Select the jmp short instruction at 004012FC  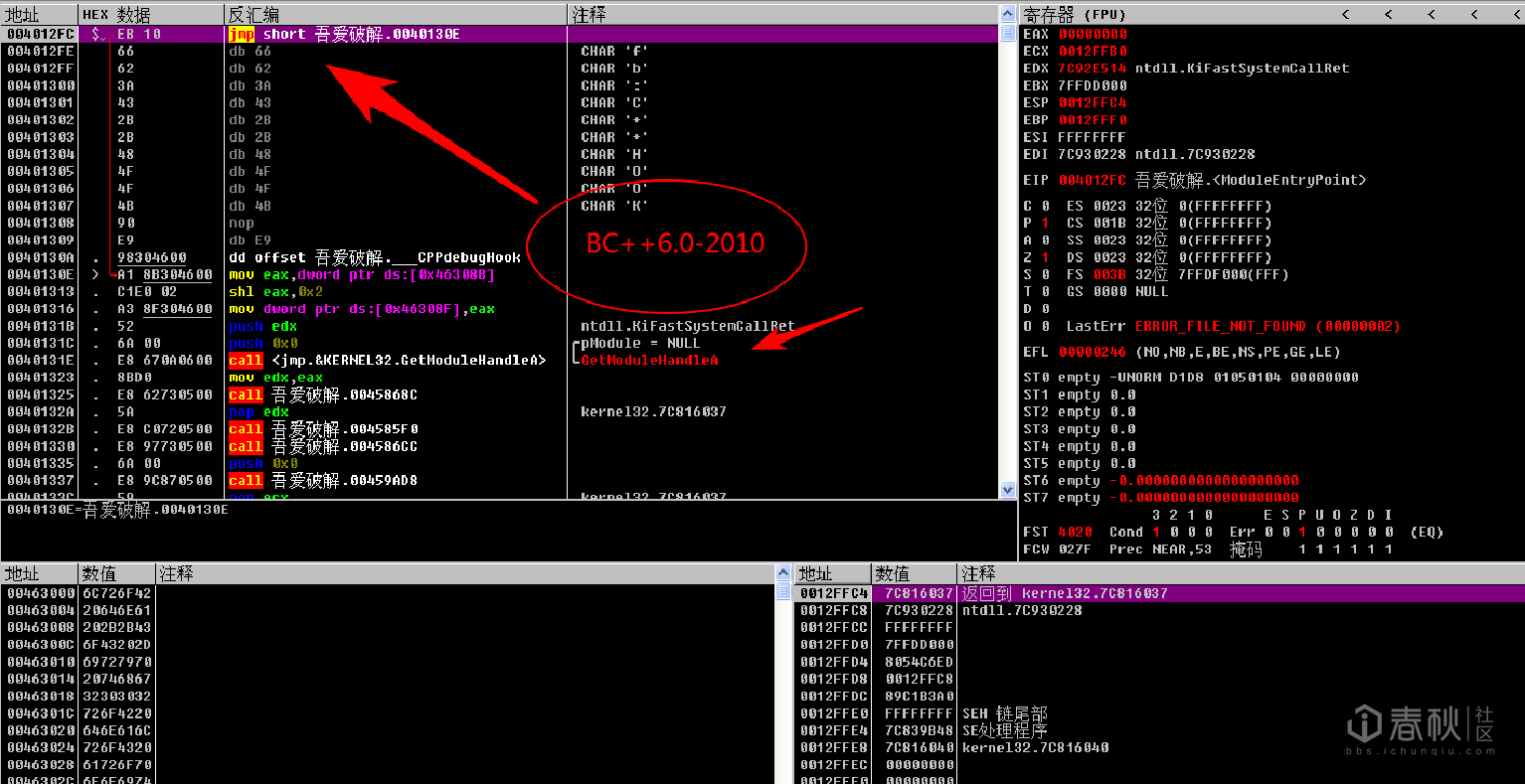click(x=500, y=34)
